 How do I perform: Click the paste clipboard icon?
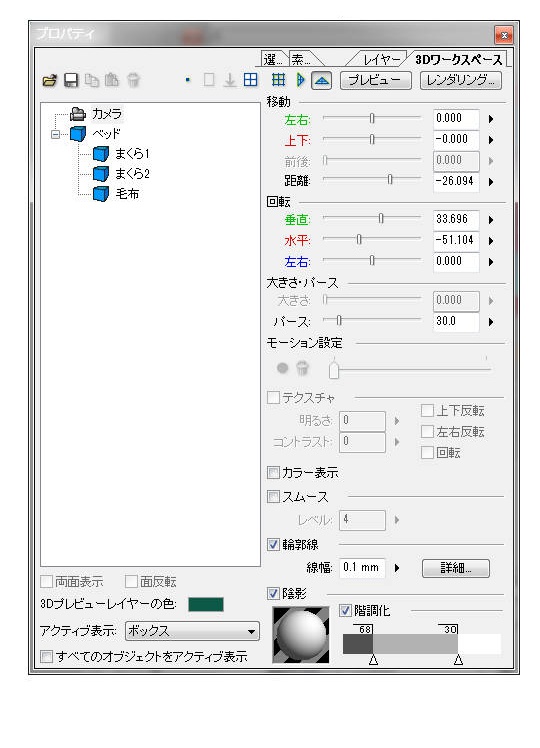[x=112, y=80]
